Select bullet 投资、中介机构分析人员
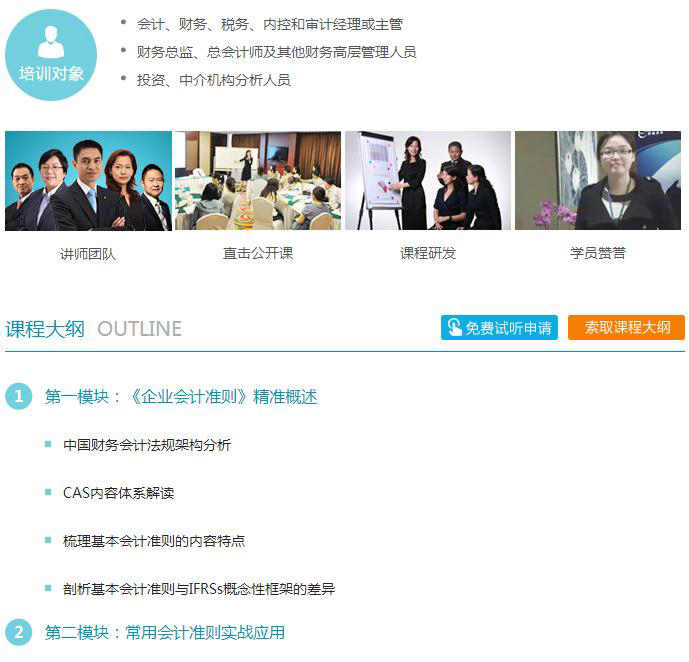689x662 pixels. [214, 80]
